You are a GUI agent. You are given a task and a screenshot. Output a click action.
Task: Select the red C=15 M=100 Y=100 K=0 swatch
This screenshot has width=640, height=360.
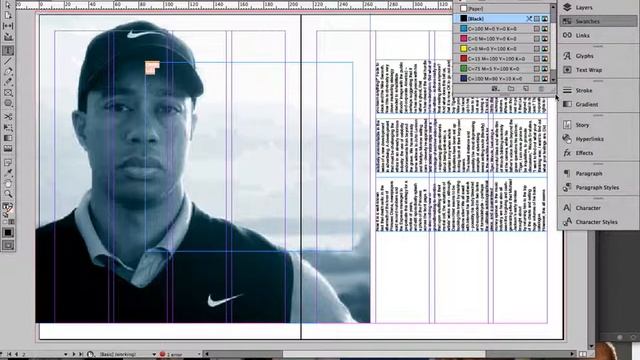click(x=502, y=59)
